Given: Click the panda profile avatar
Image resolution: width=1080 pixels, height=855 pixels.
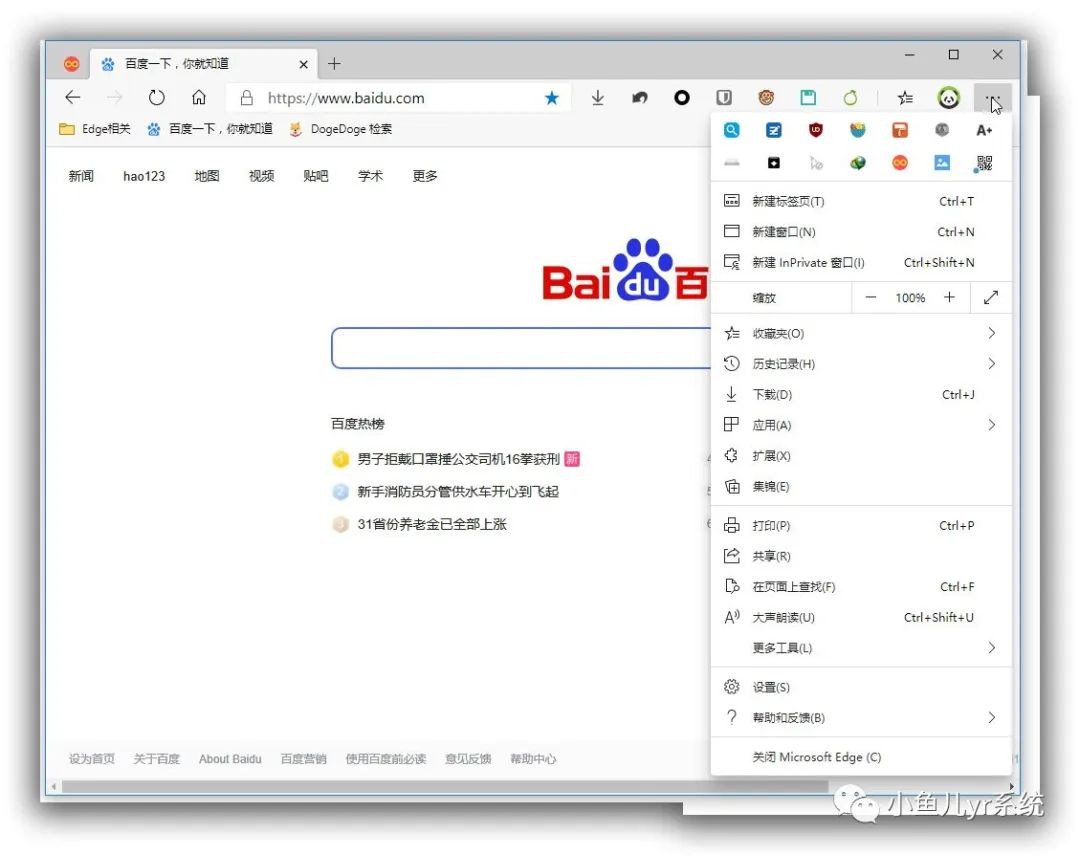Looking at the screenshot, I should click(x=948, y=98).
